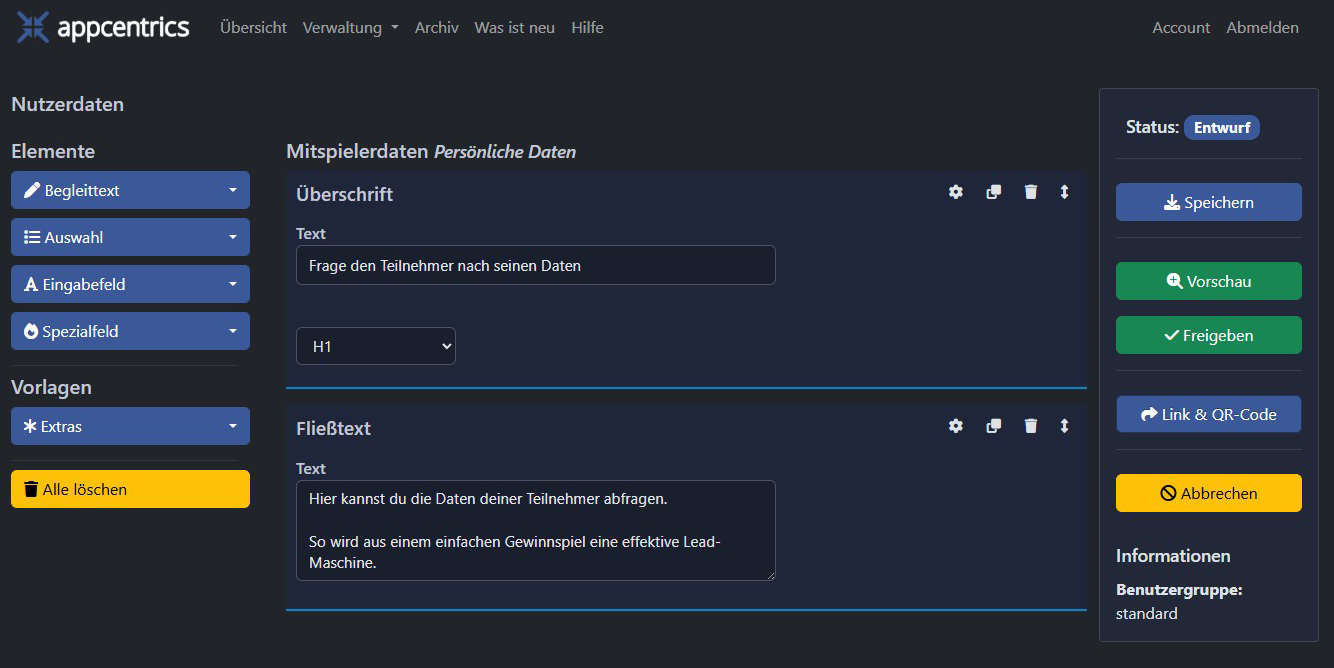Image resolution: width=1334 pixels, height=668 pixels.
Task: Open the Hilfe page
Action: tap(587, 28)
